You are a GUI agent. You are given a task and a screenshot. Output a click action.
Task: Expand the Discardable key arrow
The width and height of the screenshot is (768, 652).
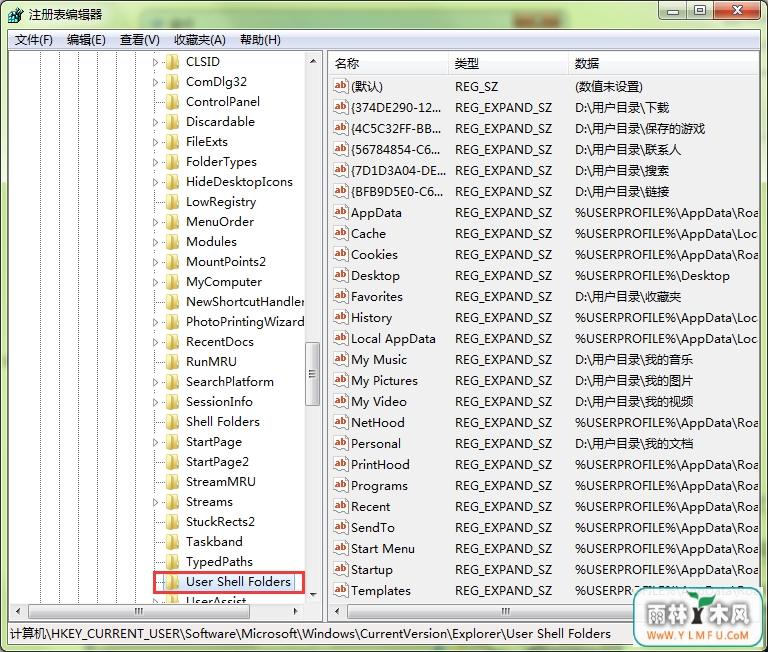[x=155, y=122]
